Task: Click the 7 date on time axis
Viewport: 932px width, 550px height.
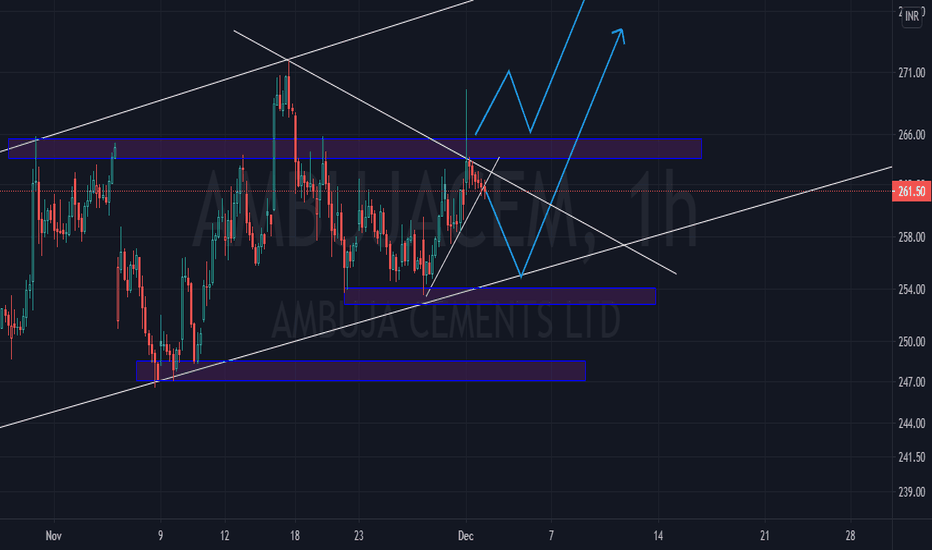Action: coord(551,536)
